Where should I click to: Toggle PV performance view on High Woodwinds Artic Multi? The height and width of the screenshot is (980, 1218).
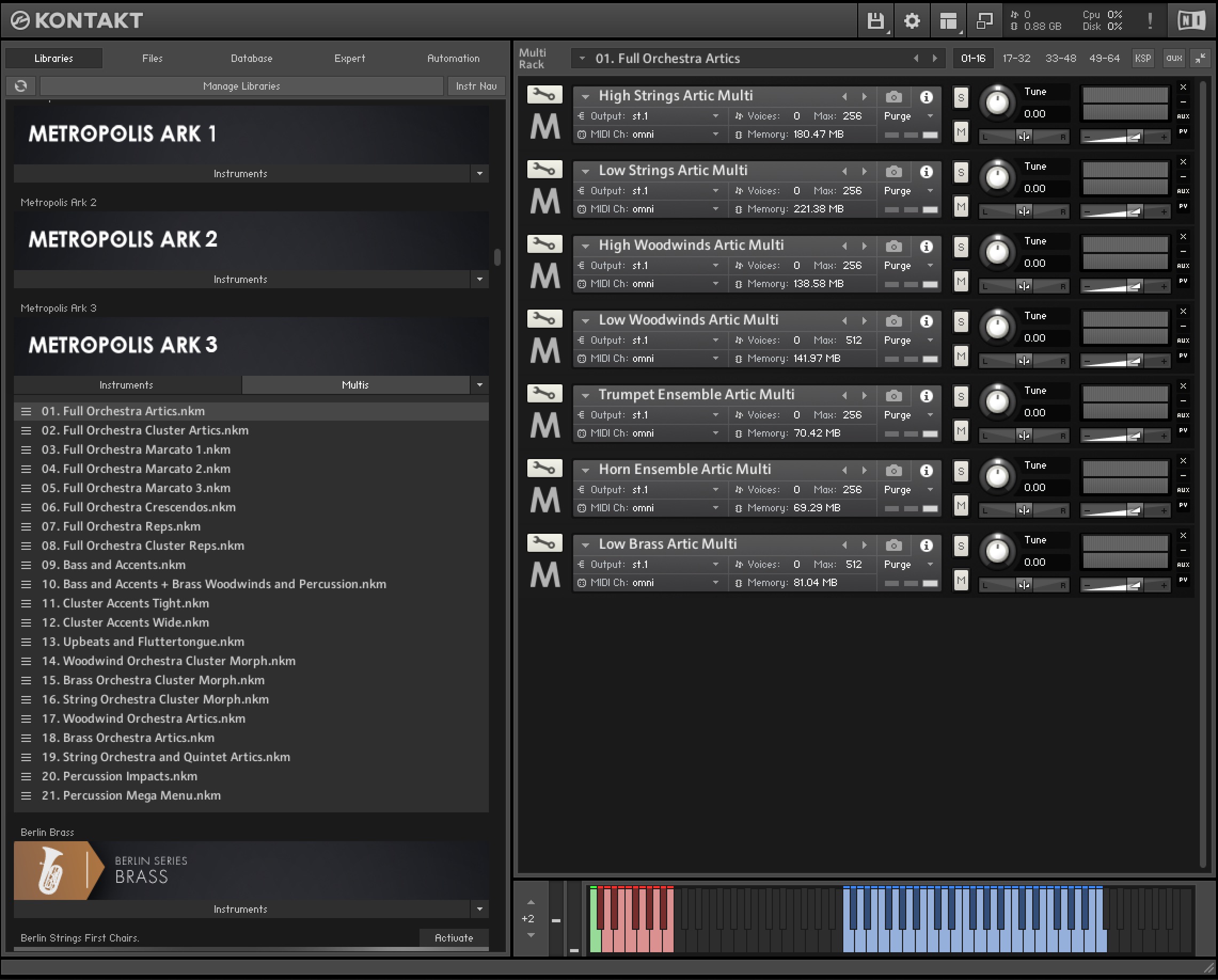[1183, 281]
